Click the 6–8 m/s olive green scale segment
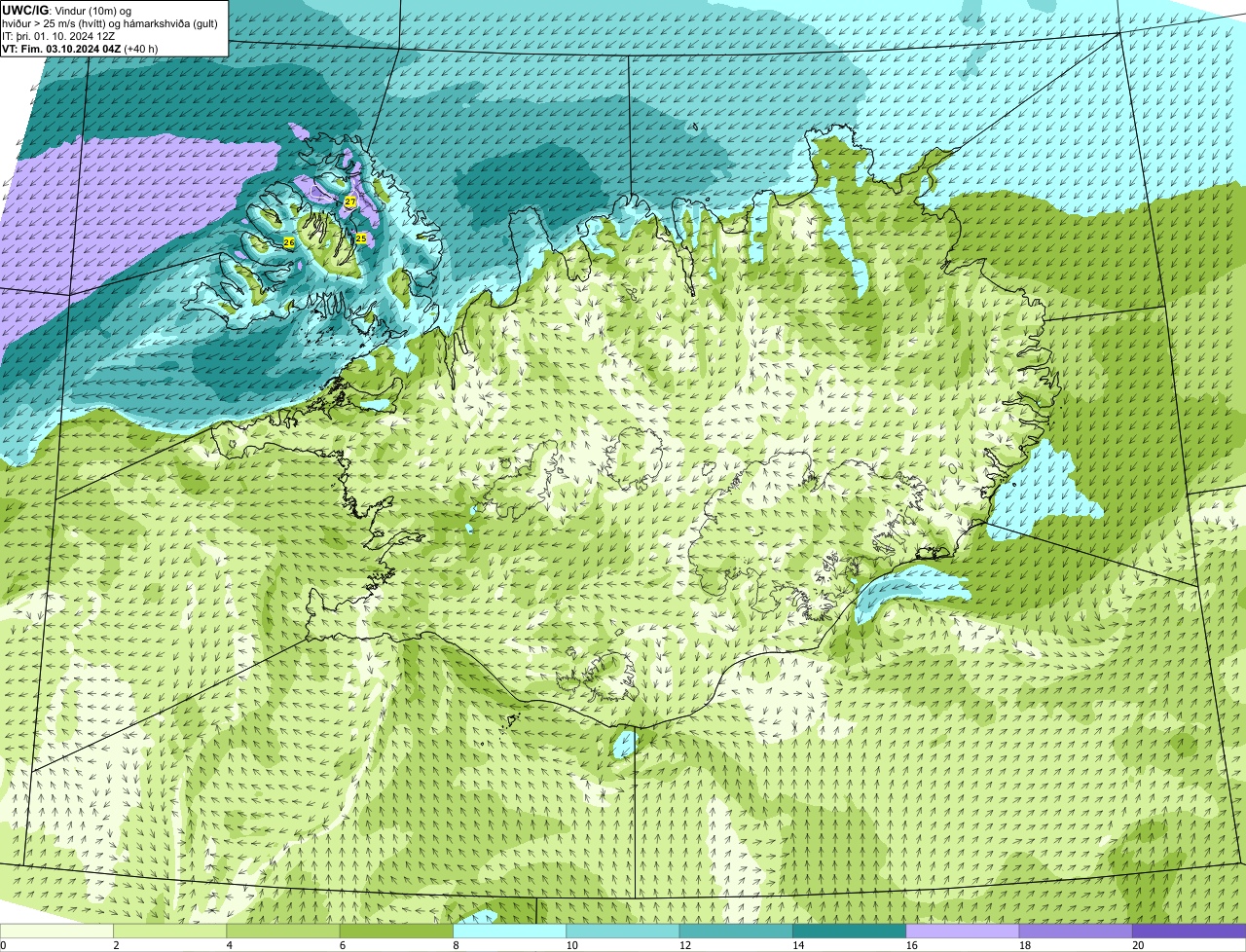The width and height of the screenshot is (1246, 952). [396, 931]
